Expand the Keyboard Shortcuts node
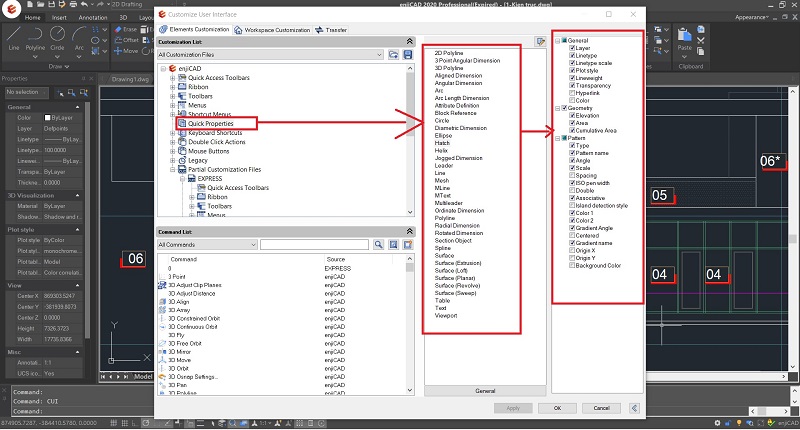Screen dimensions: 800x430 point(172,133)
